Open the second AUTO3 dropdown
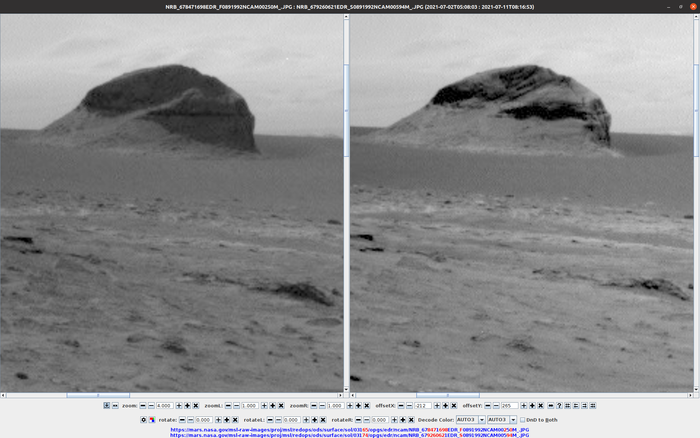The height and width of the screenshot is (438, 700). tap(501, 419)
